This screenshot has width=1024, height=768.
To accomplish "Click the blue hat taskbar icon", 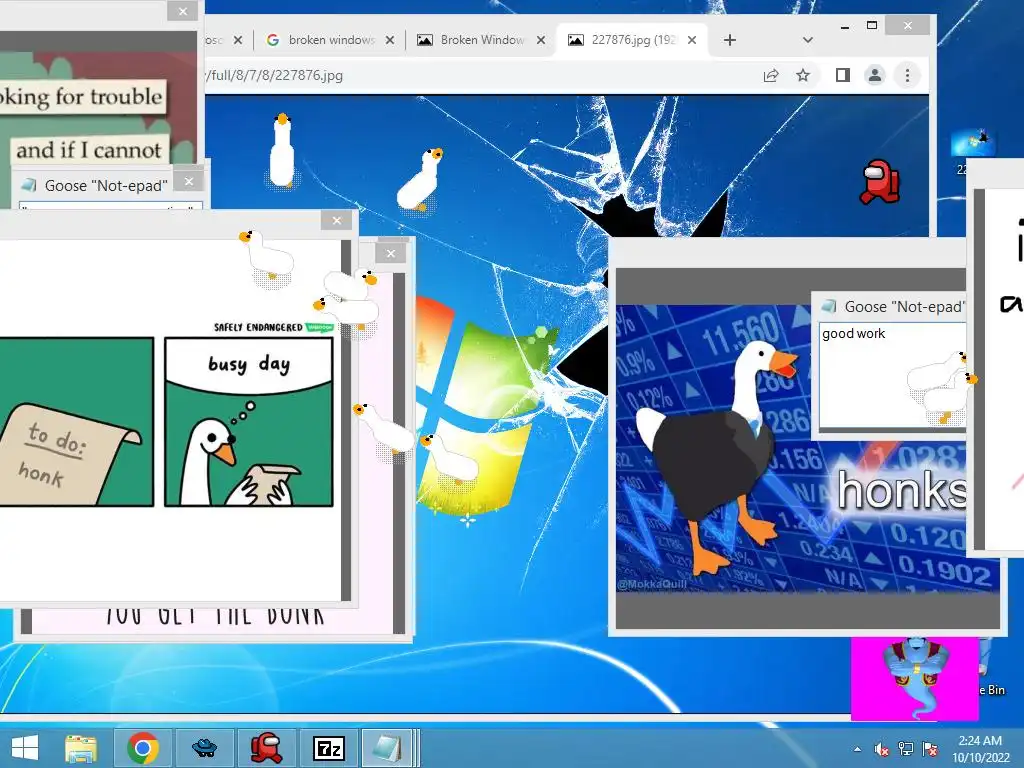I will 204,748.
